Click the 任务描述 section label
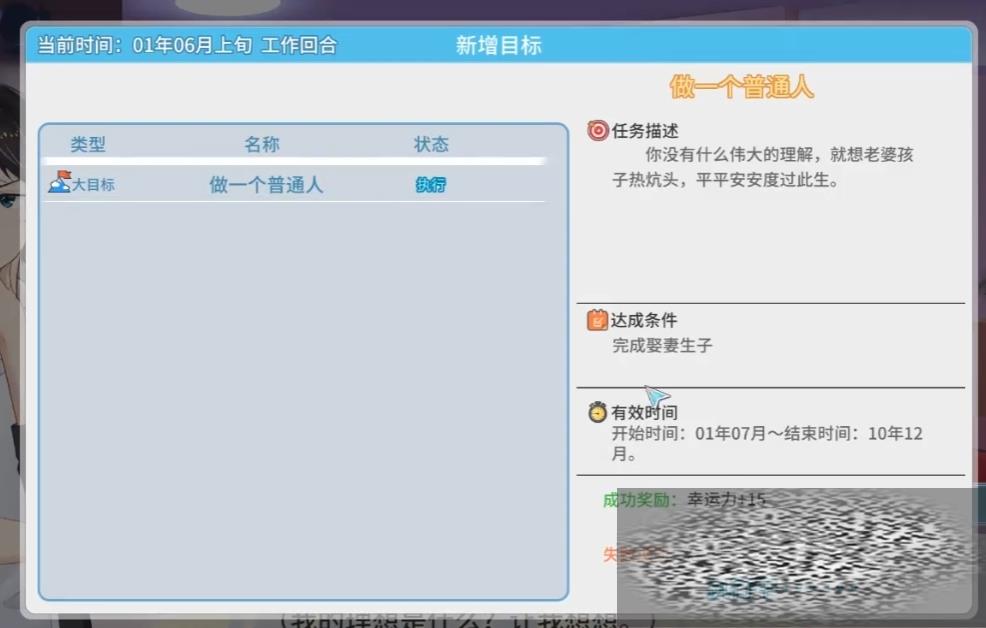 point(645,131)
